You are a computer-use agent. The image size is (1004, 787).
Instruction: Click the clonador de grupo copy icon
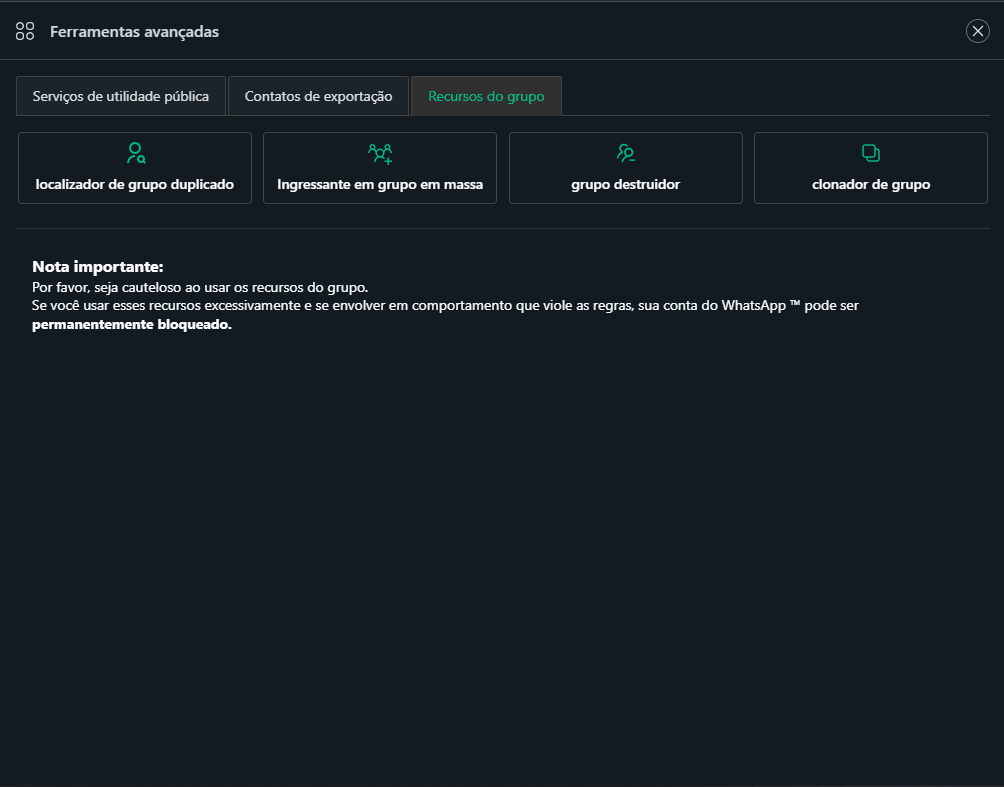871,153
